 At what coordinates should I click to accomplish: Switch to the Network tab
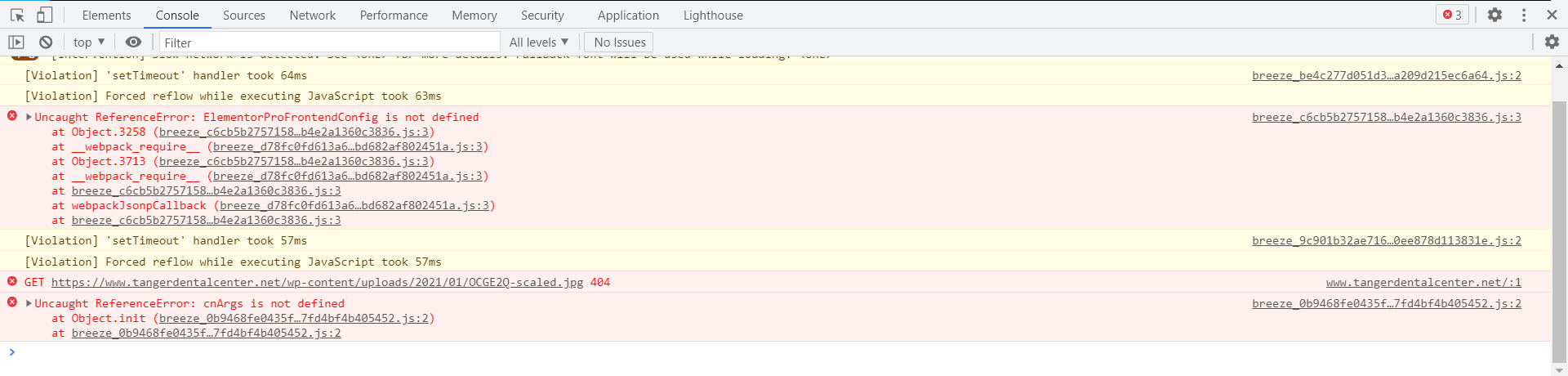(312, 16)
